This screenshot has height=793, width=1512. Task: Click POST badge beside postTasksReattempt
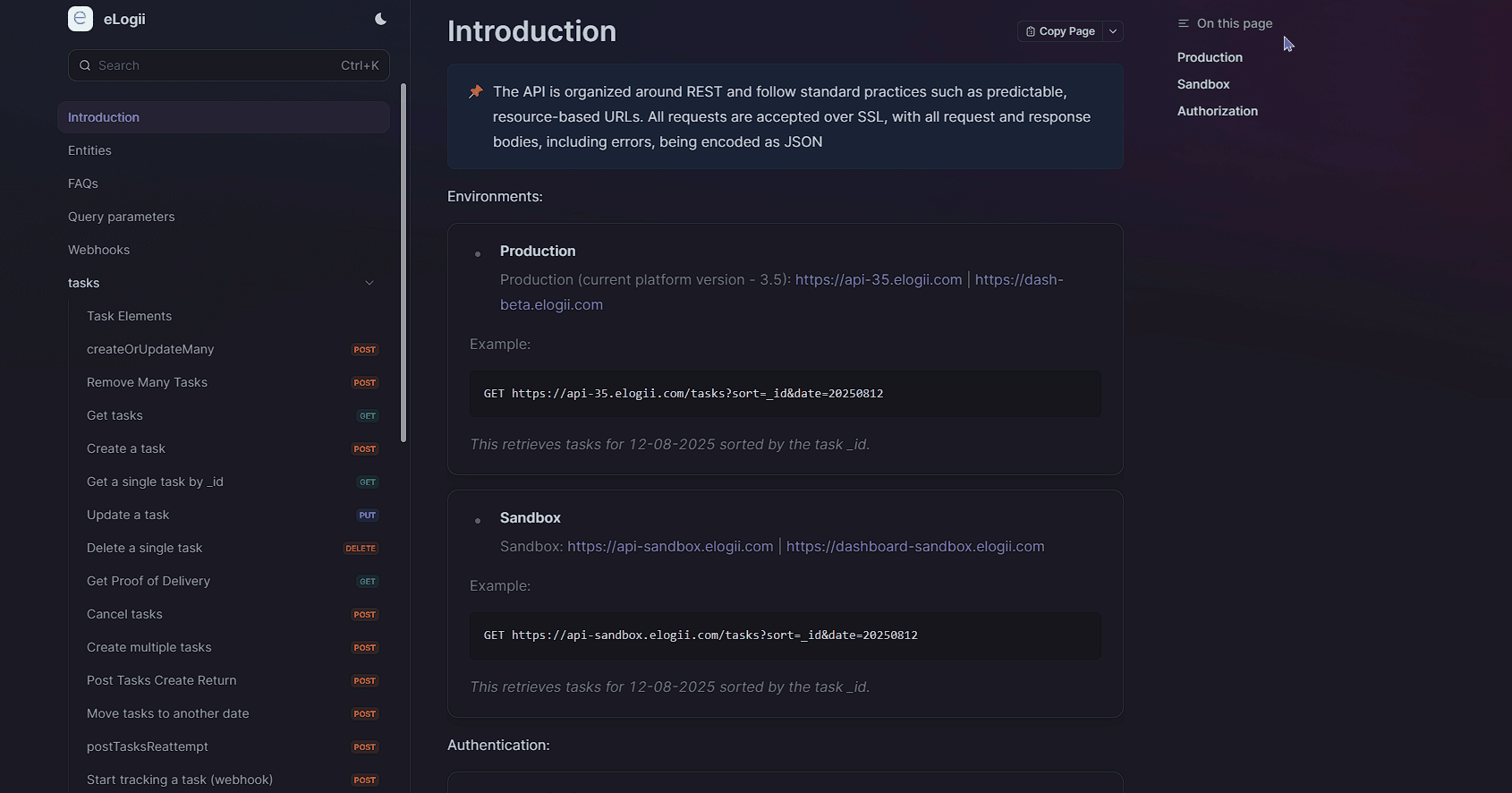click(364, 747)
